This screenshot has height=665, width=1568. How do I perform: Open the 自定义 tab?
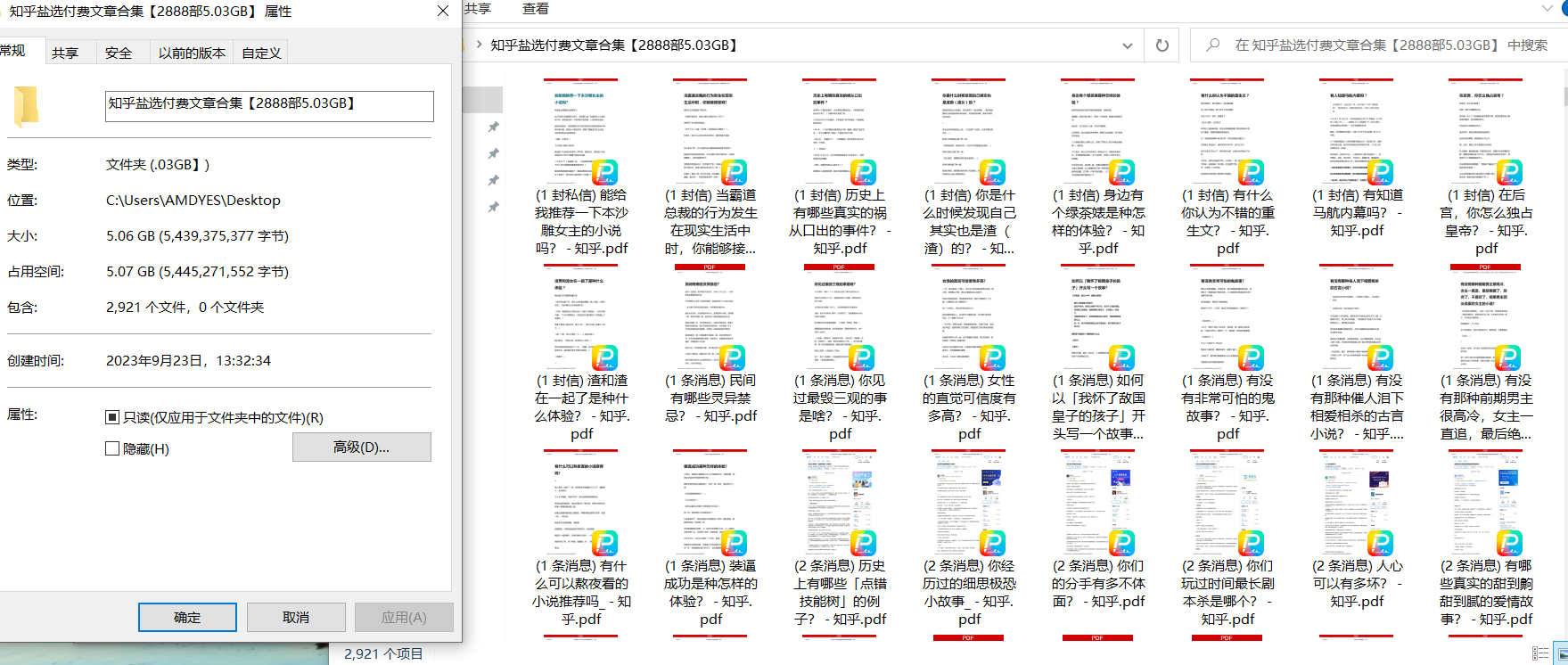tap(261, 53)
